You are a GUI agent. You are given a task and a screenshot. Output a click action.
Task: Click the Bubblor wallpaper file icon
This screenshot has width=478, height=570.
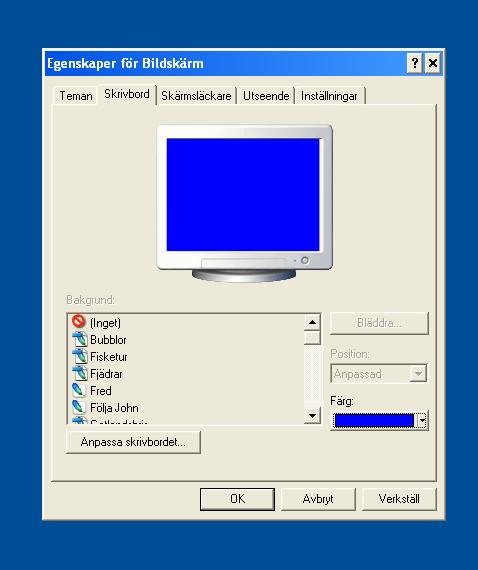(x=79, y=339)
